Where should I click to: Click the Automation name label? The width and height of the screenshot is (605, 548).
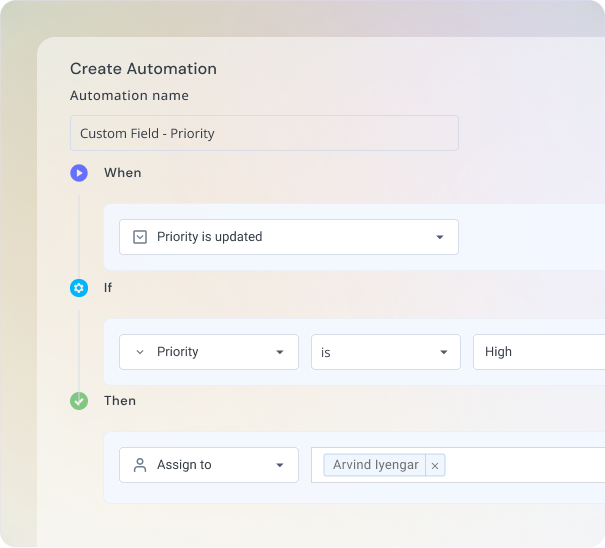(129, 95)
